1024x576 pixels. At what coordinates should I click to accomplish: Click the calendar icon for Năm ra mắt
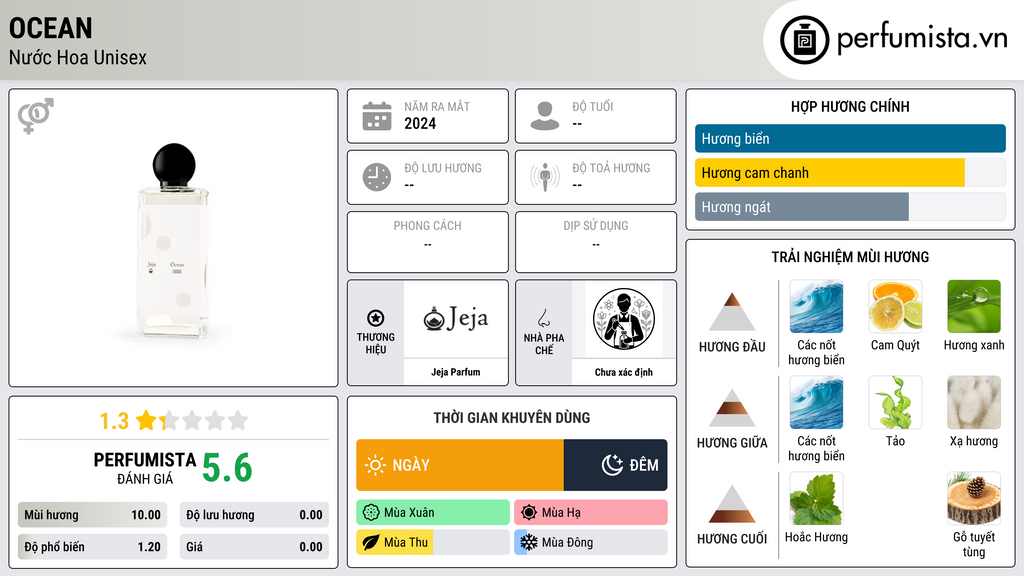(377, 116)
